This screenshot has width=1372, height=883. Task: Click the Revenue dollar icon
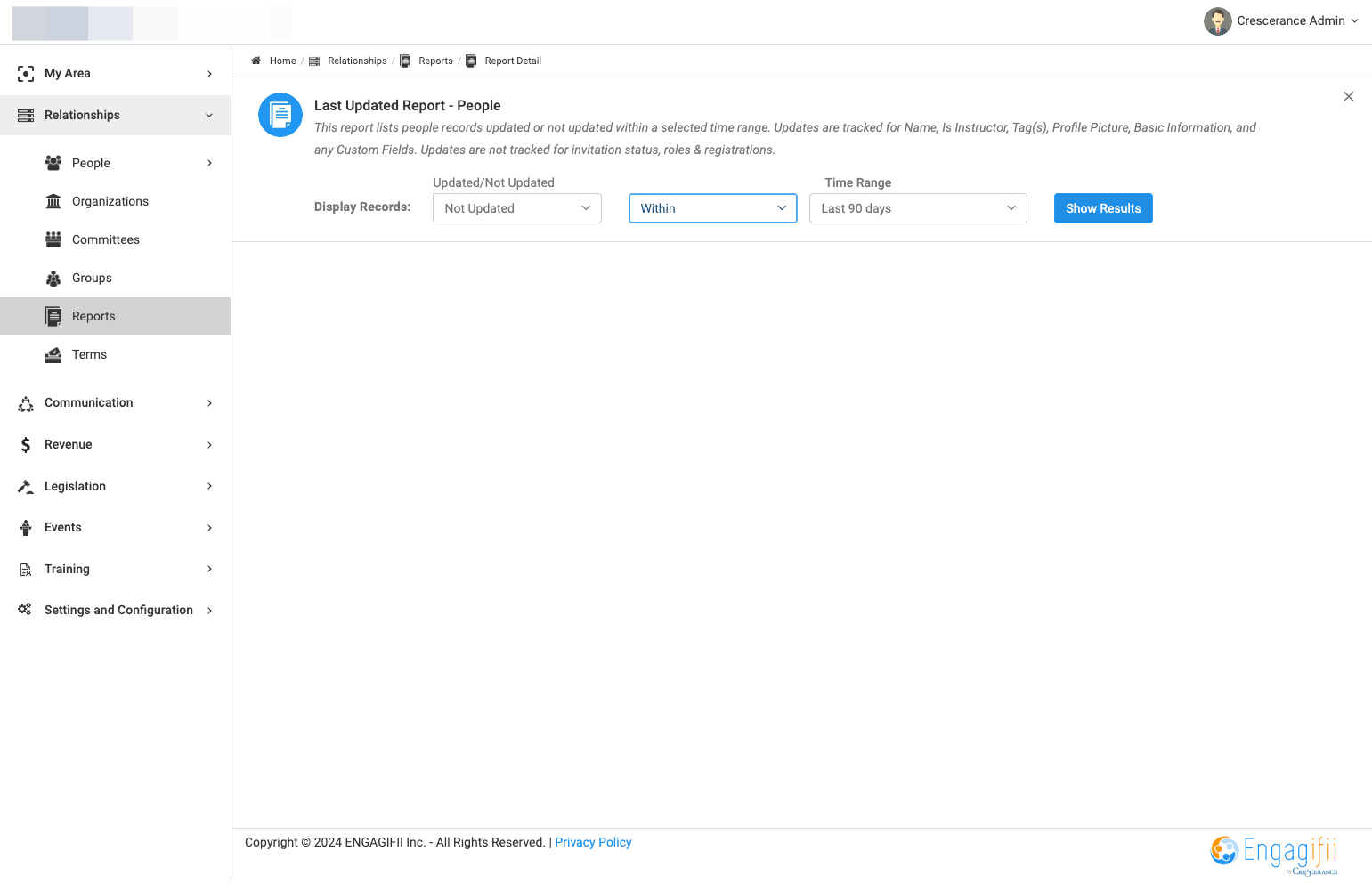coord(26,445)
